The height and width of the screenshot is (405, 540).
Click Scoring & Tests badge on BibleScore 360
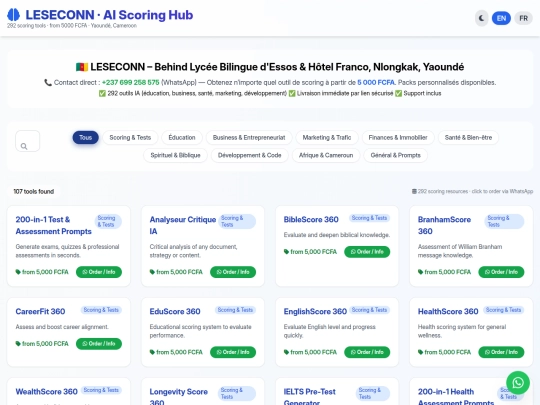[x=369, y=218]
